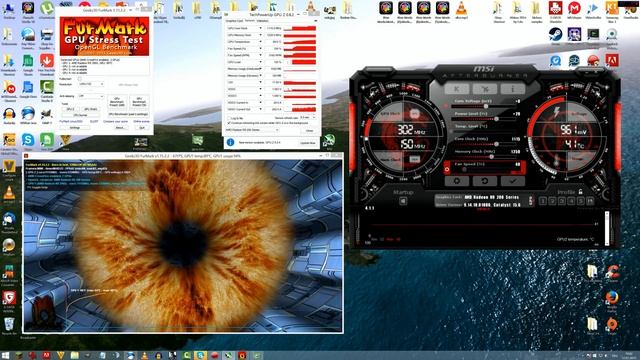This screenshot has height=360, width=640.
Task: Run FurMark GPU benchmark Preset 1080
Action: coord(117,102)
